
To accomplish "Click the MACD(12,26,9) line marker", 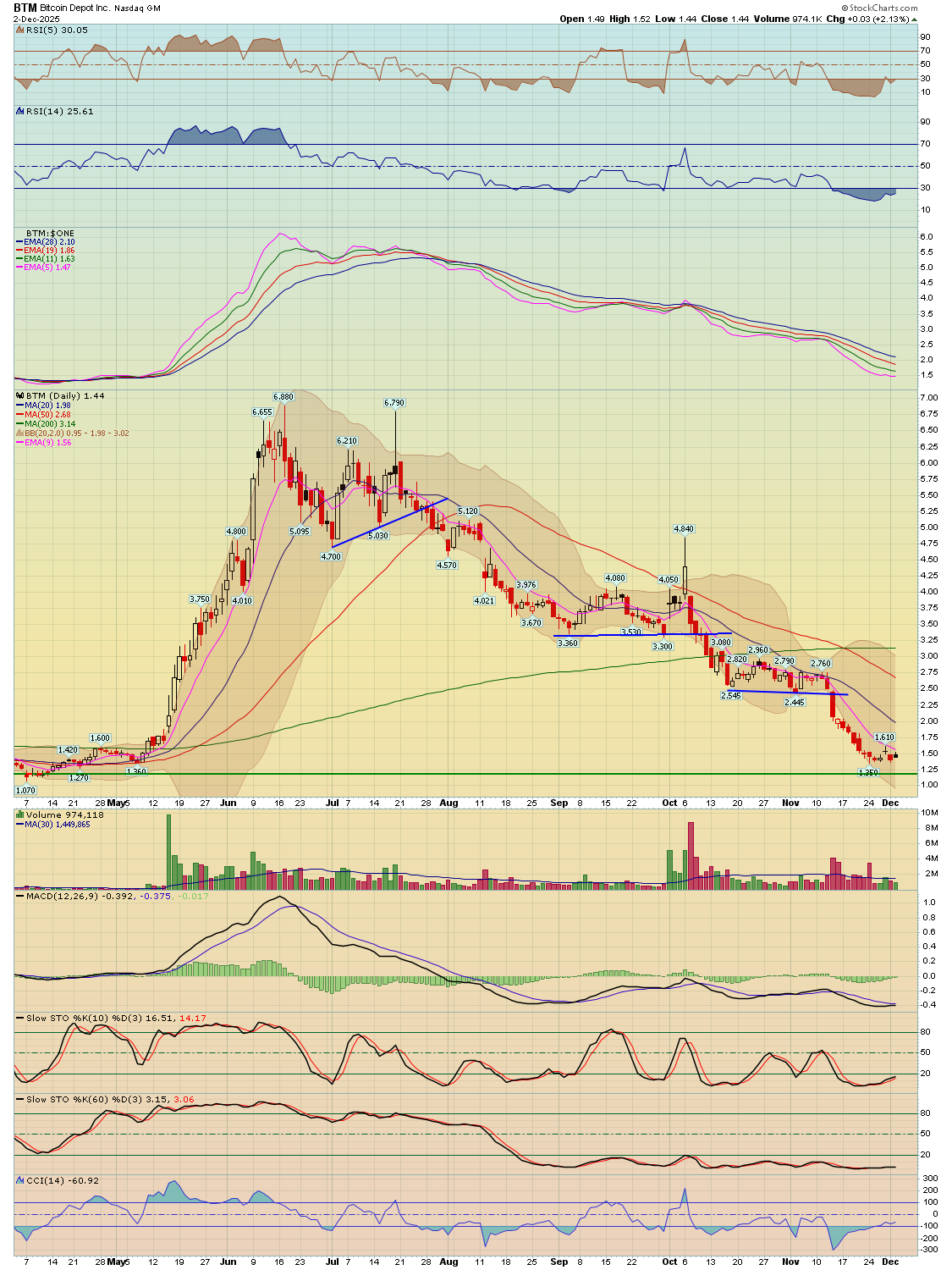I will [20, 895].
